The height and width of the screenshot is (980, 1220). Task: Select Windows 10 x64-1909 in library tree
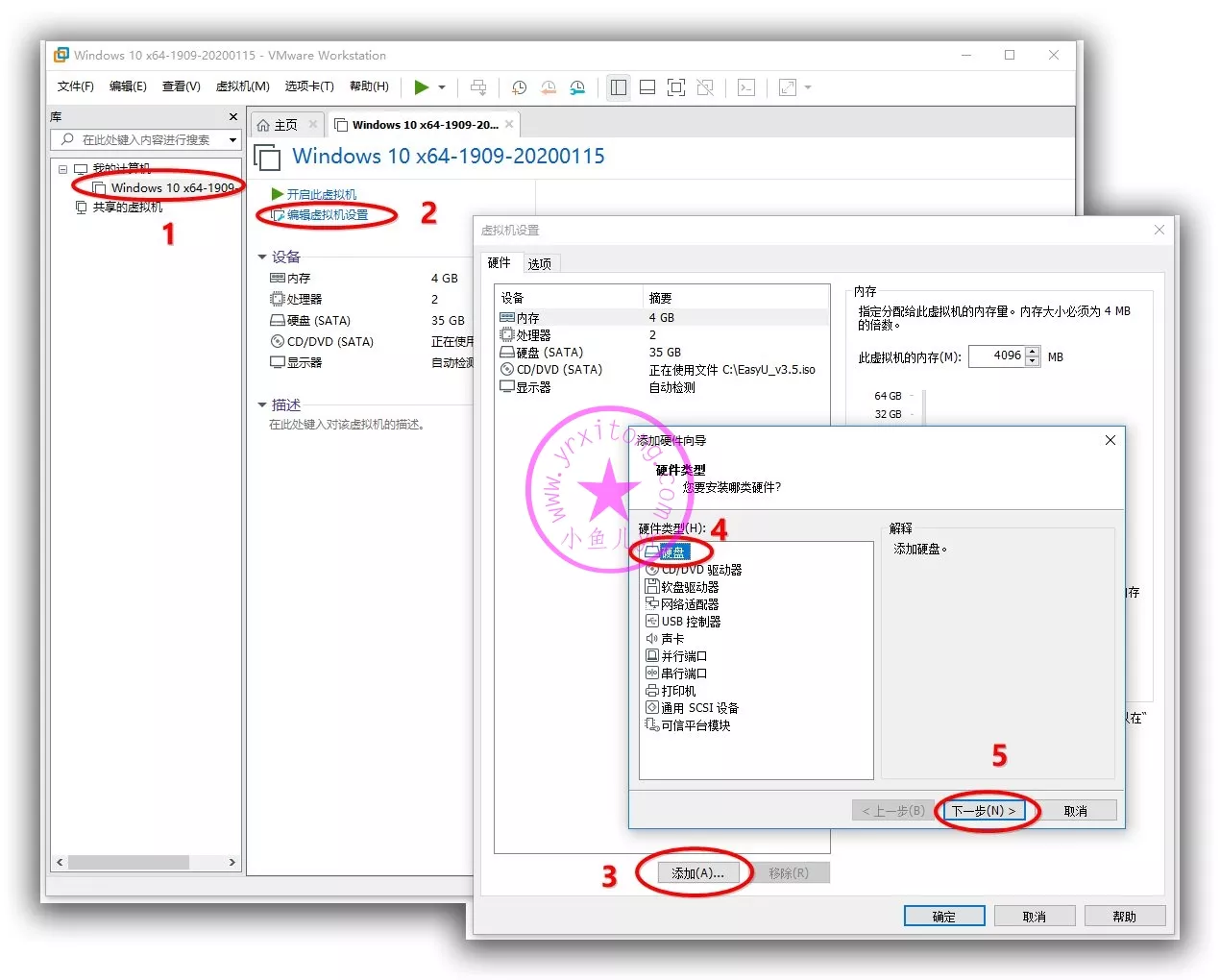(171, 187)
